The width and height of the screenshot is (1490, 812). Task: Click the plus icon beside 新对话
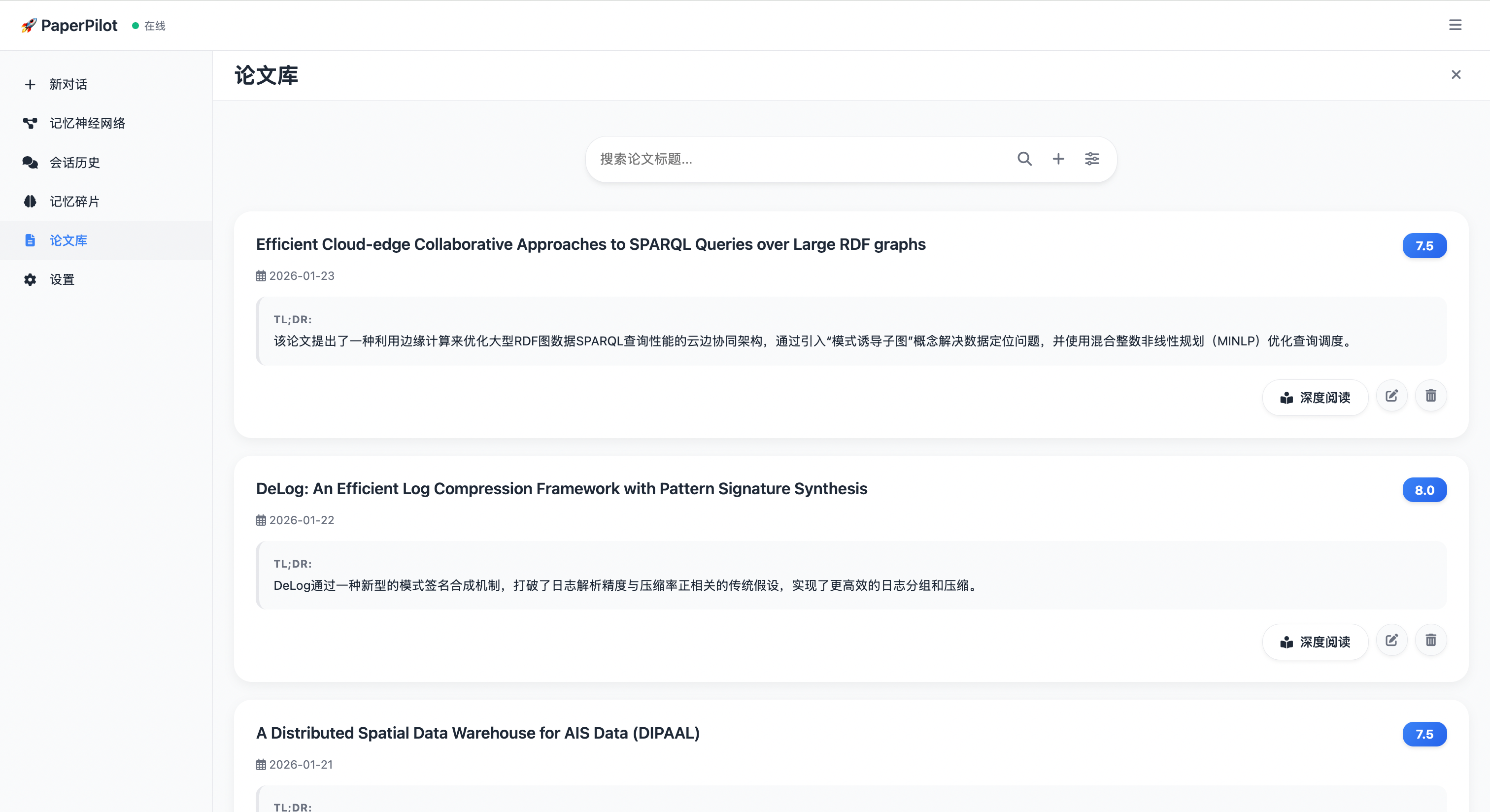[x=30, y=84]
